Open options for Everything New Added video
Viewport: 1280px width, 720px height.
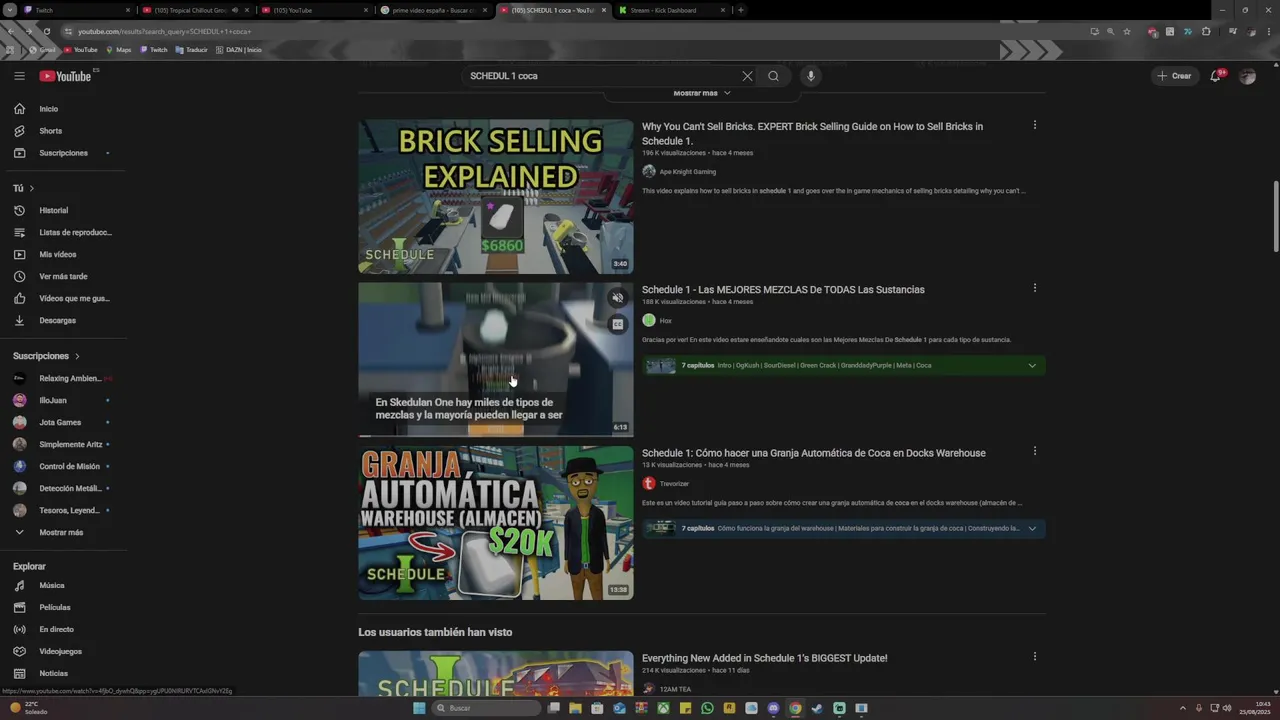(1035, 657)
